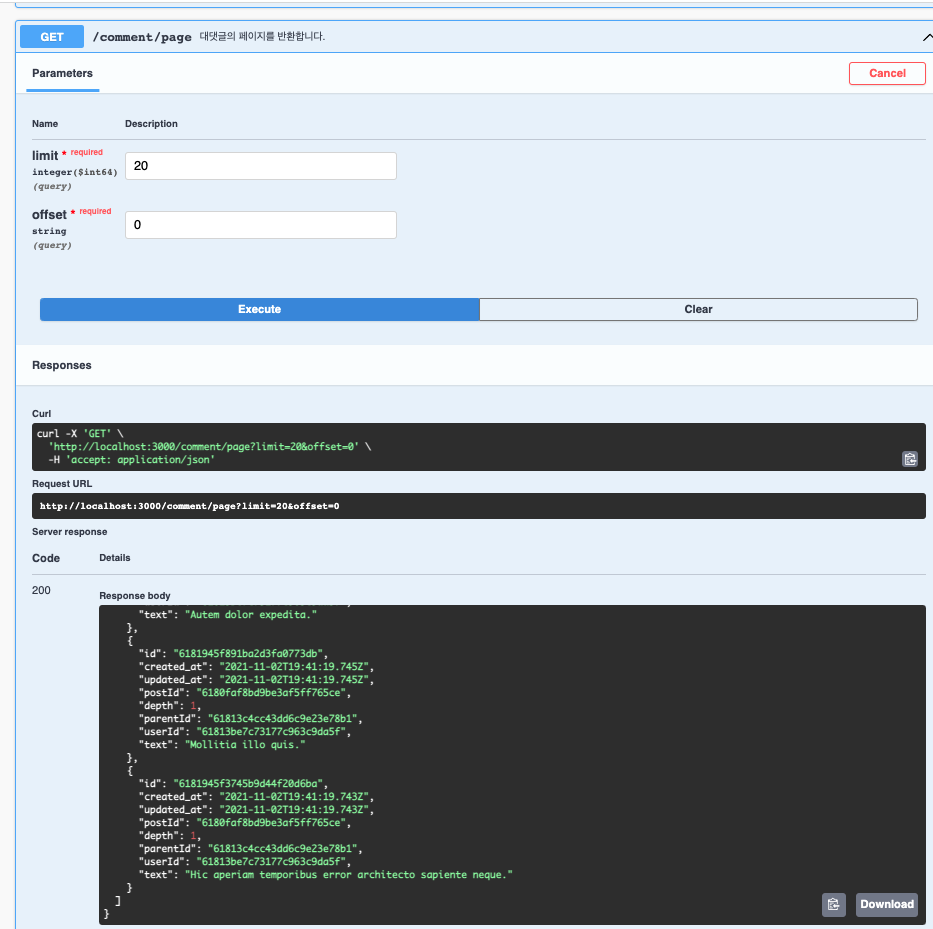The height and width of the screenshot is (929, 933).
Task: Select the offset parameter input box
Action: (260, 224)
